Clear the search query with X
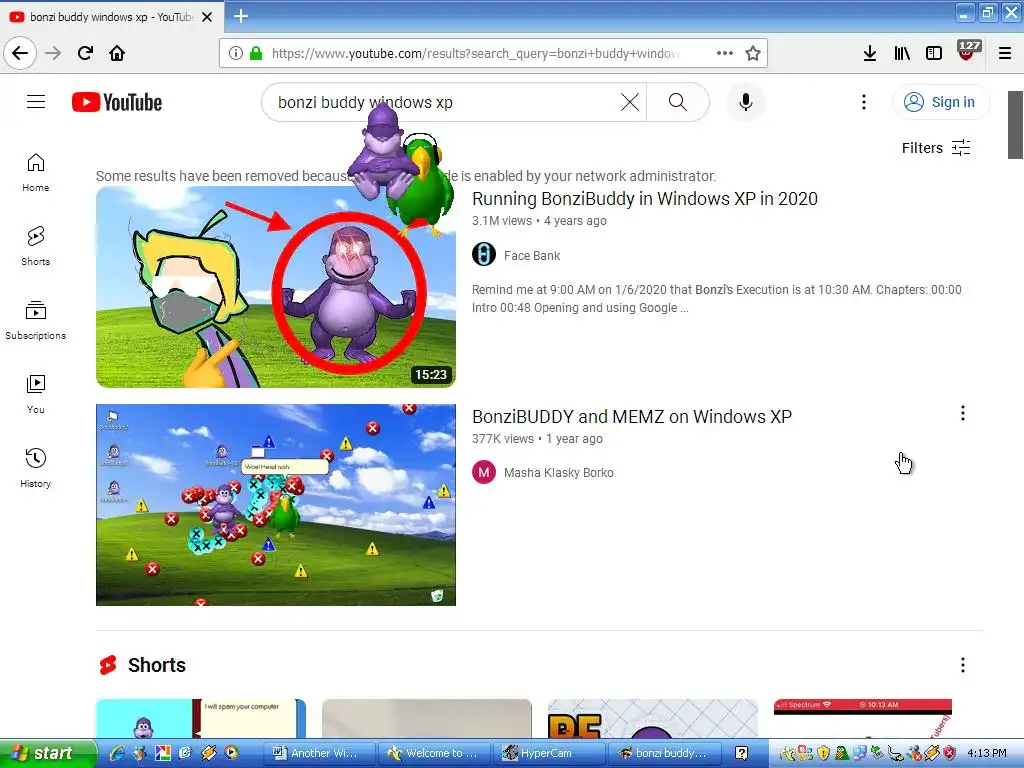Image resolution: width=1024 pixels, height=768 pixels. 630,102
